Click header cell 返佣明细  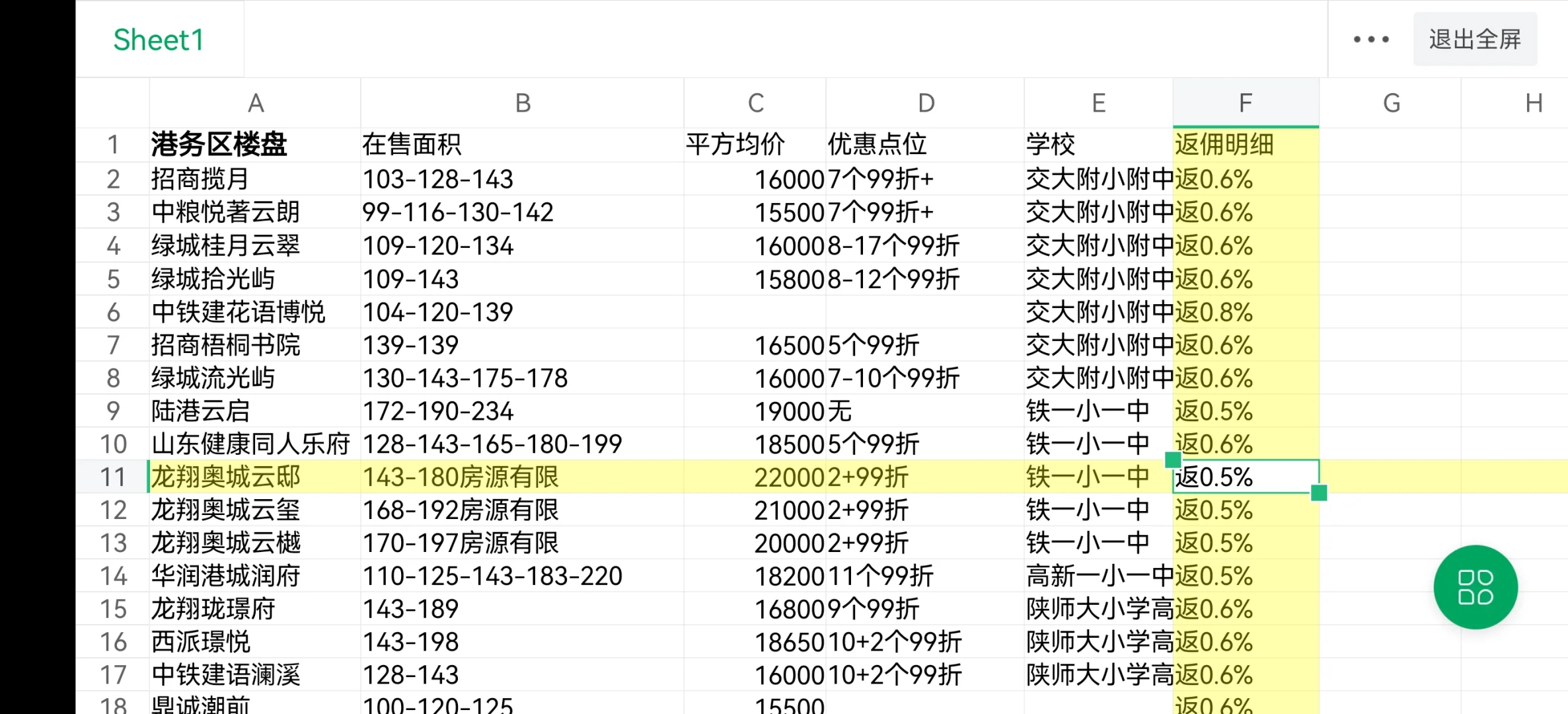tap(1246, 145)
